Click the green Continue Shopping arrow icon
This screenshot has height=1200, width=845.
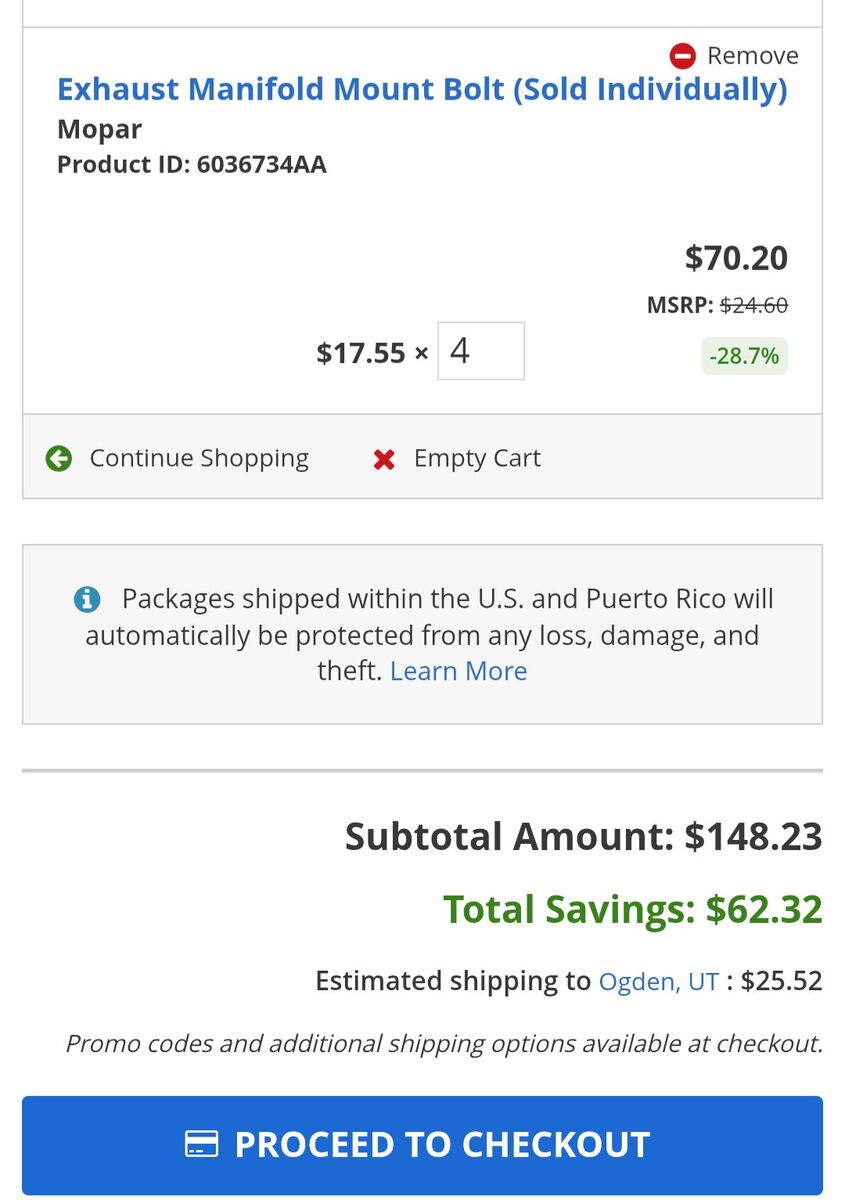tap(59, 458)
